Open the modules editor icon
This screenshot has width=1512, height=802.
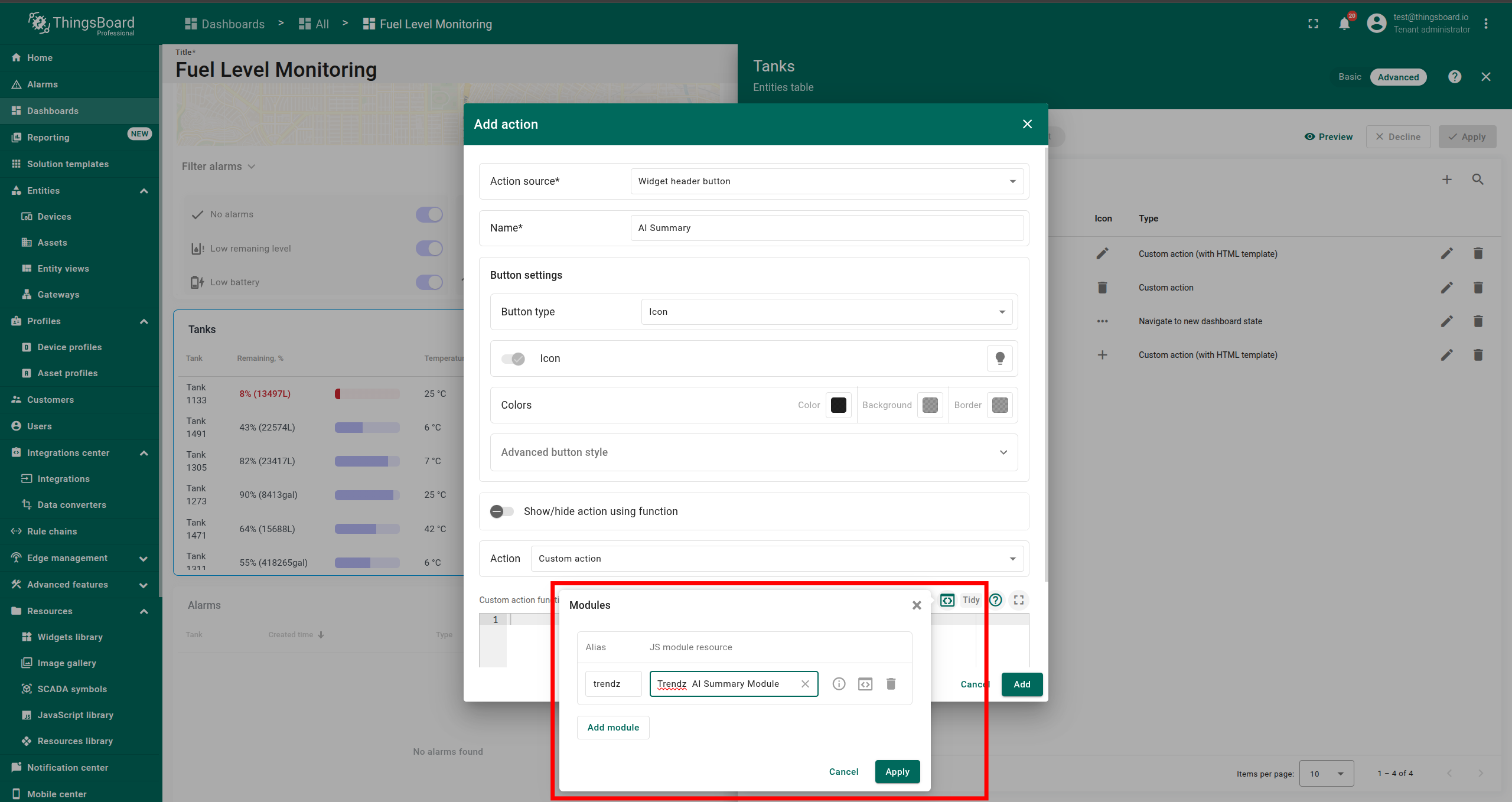[x=947, y=600]
